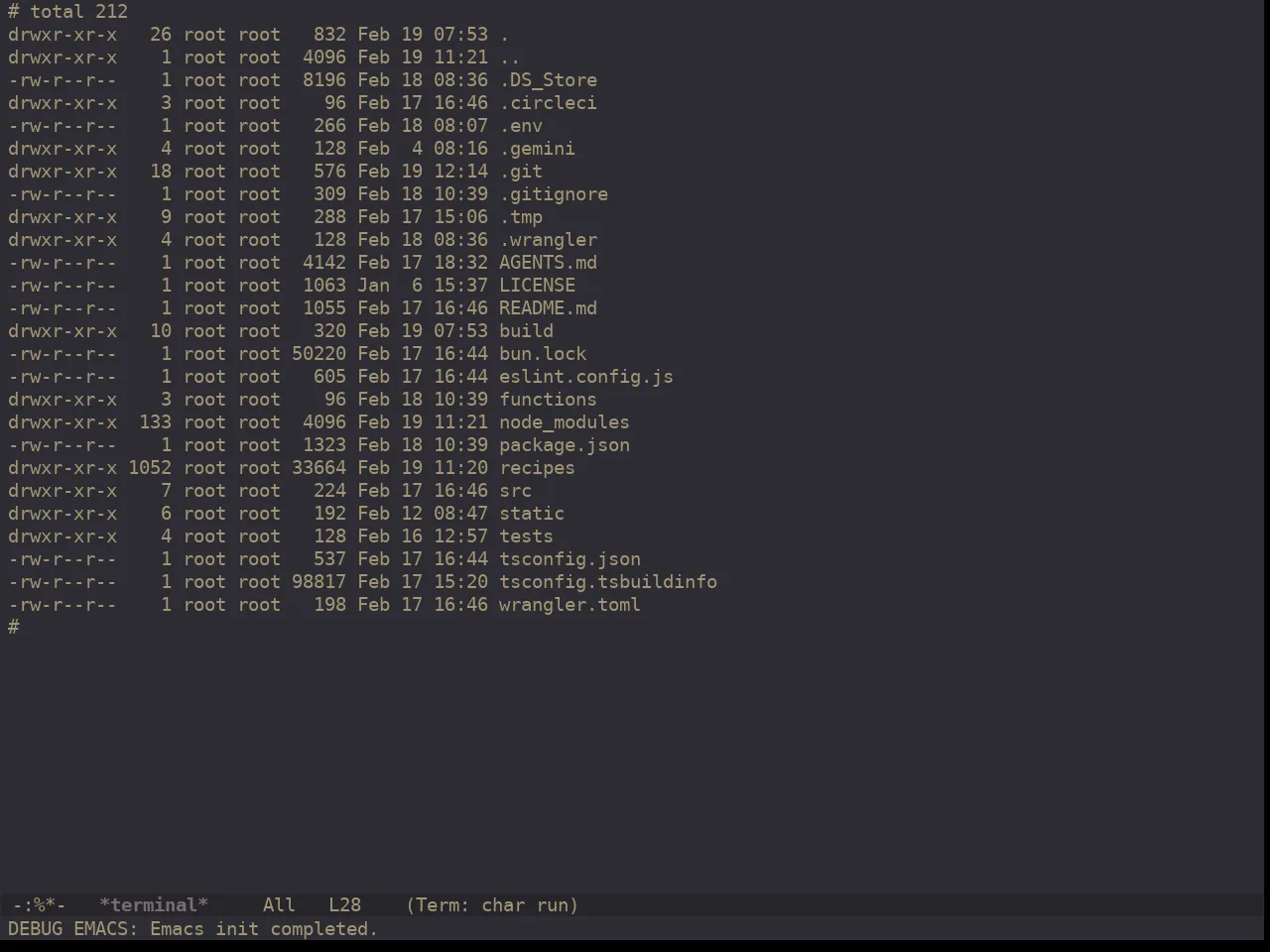Click tsconfig.tsbuildinfo filename
The width and height of the screenshot is (1270, 952).
[608, 582]
